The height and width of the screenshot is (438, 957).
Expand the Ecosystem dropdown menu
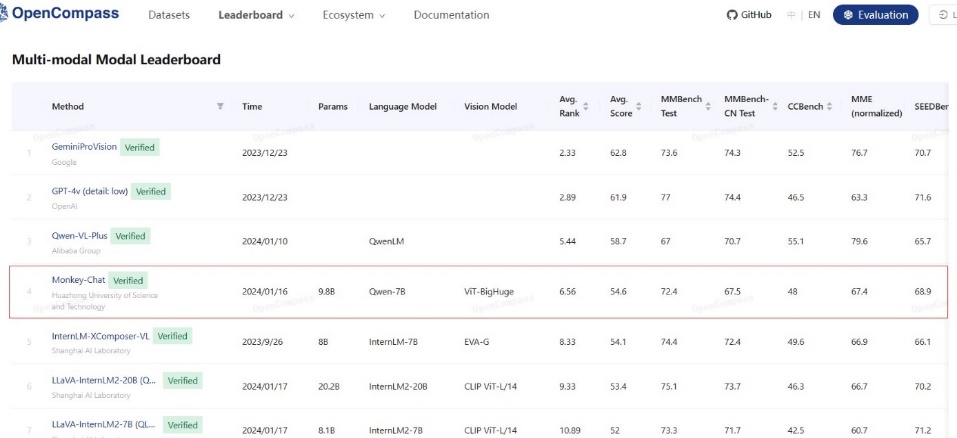point(354,15)
